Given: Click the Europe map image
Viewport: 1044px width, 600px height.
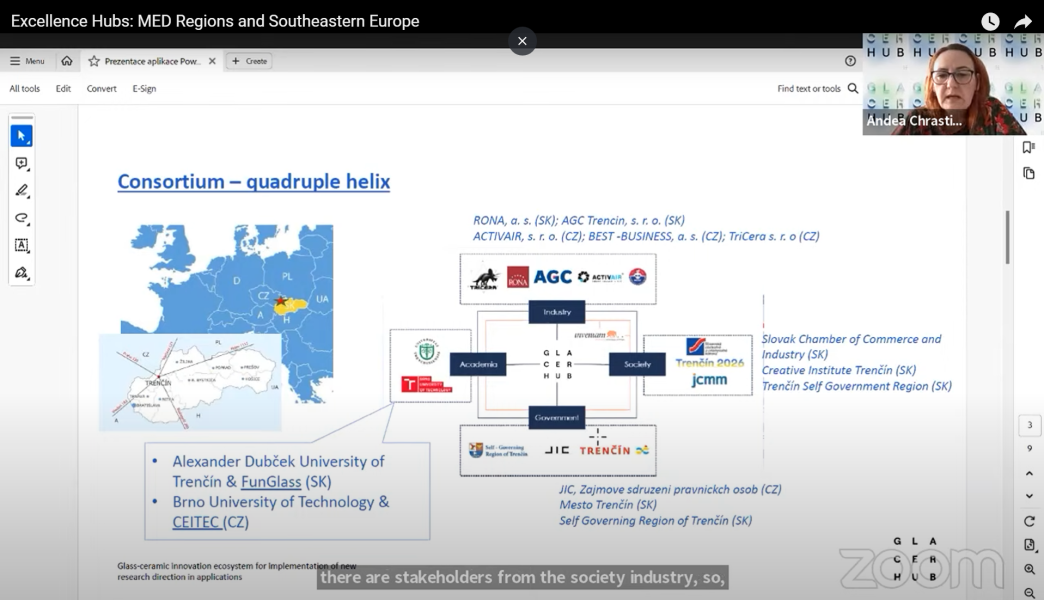Looking at the screenshot, I should [x=226, y=286].
